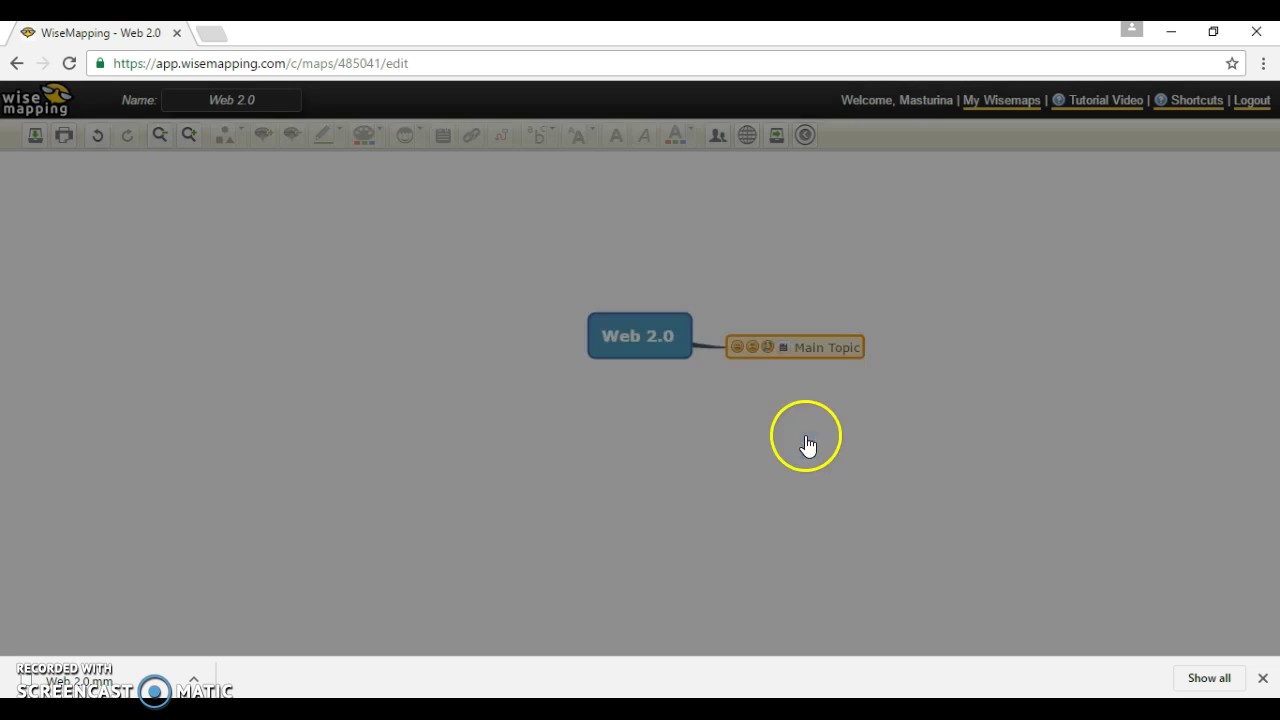Screen dimensions: 1280x720
Task: Click the Add Link chain icon
Action: 471,135
